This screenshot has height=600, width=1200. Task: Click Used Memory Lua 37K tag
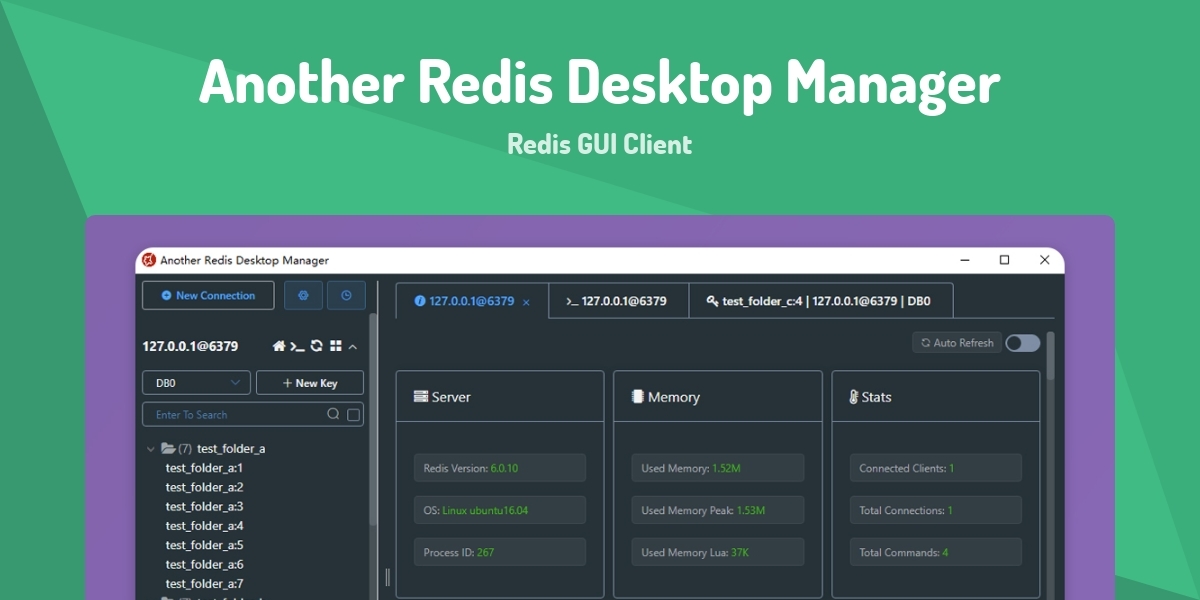pyautogui.click(x=718, y=552)
